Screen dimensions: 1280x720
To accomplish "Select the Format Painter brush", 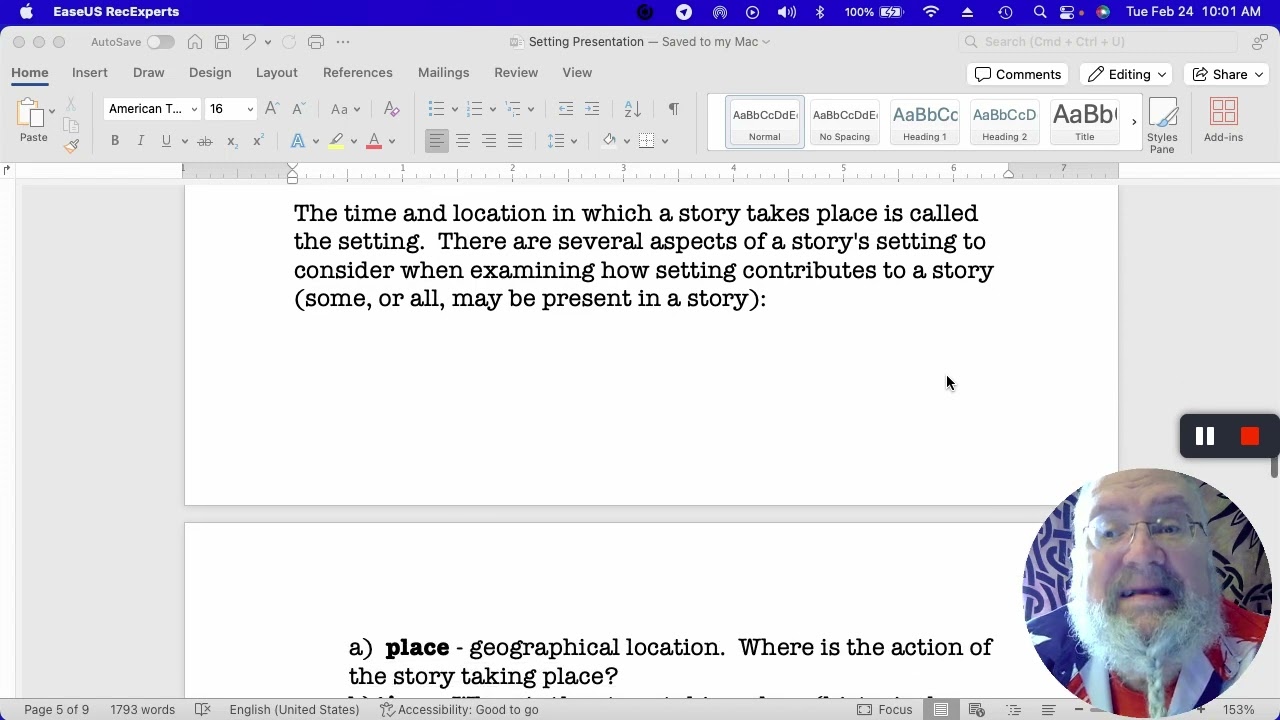I will coord(71,146).
